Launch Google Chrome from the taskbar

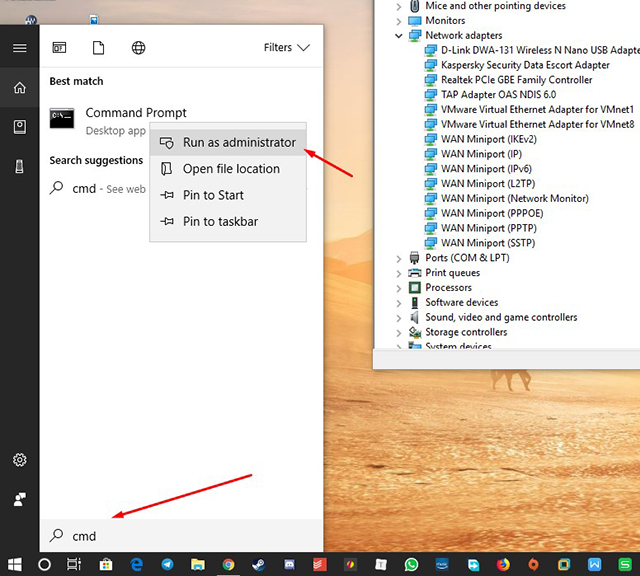228,565
